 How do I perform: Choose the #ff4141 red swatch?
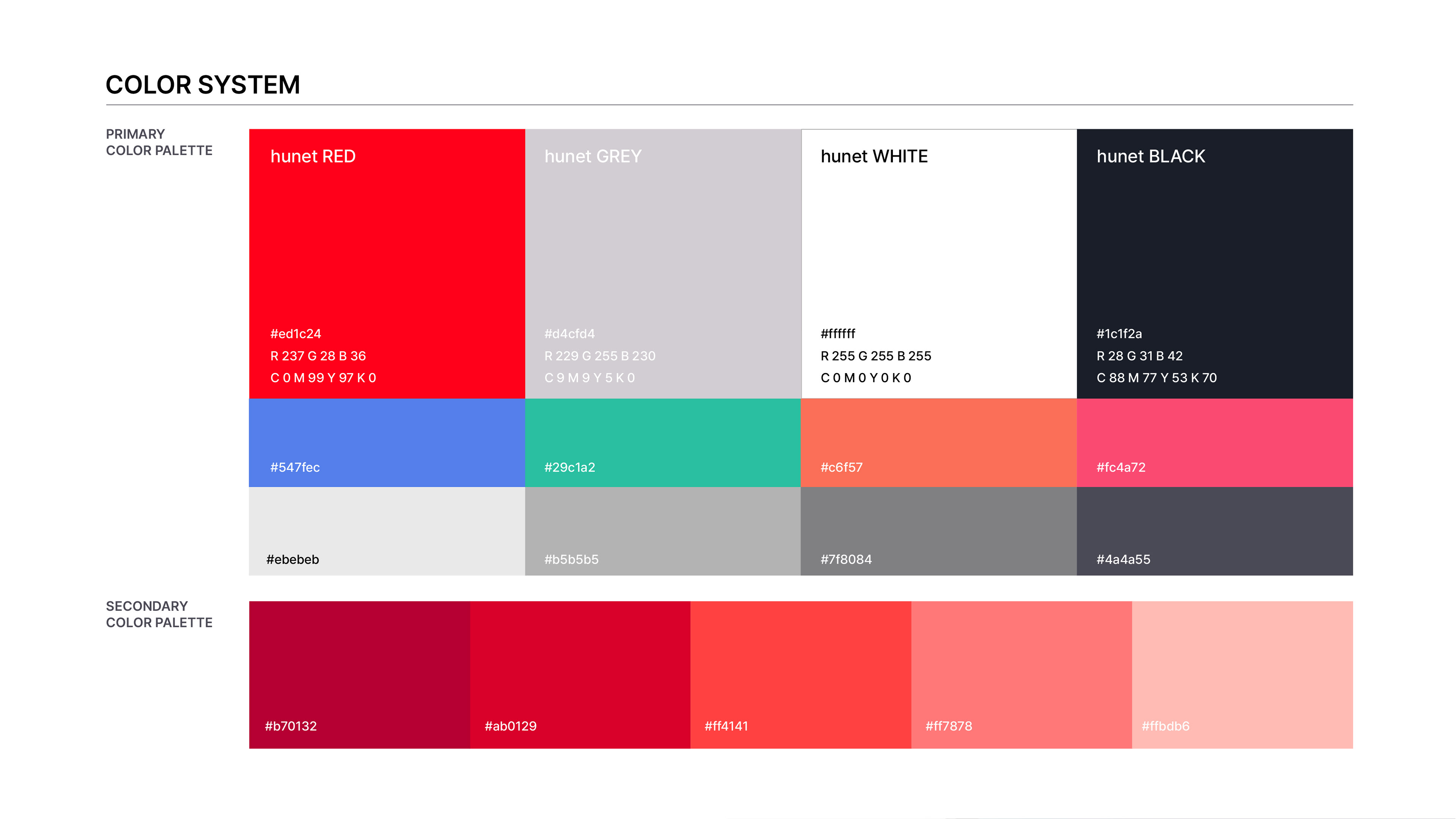tap(801, 675)
